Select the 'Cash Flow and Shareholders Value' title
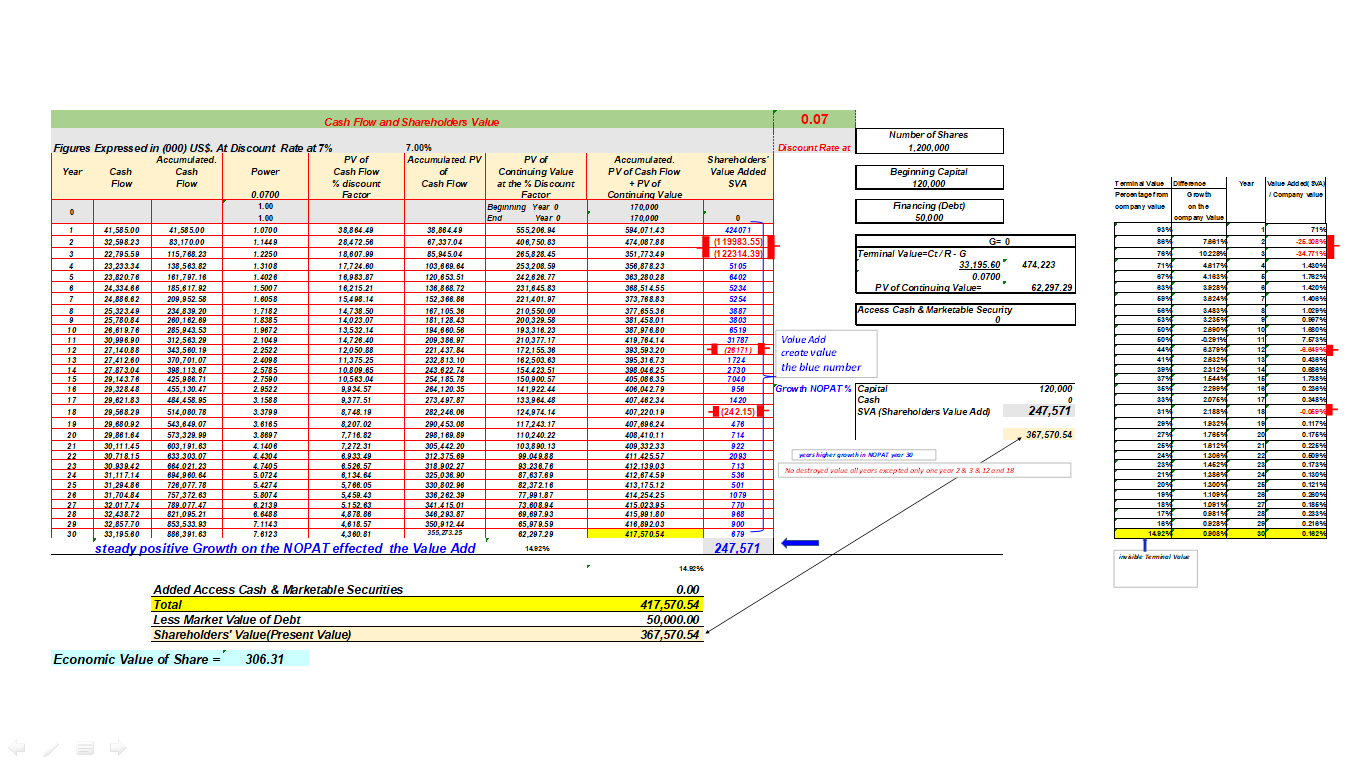Screen dimensions: 1366x768 (x=411, y=122)
